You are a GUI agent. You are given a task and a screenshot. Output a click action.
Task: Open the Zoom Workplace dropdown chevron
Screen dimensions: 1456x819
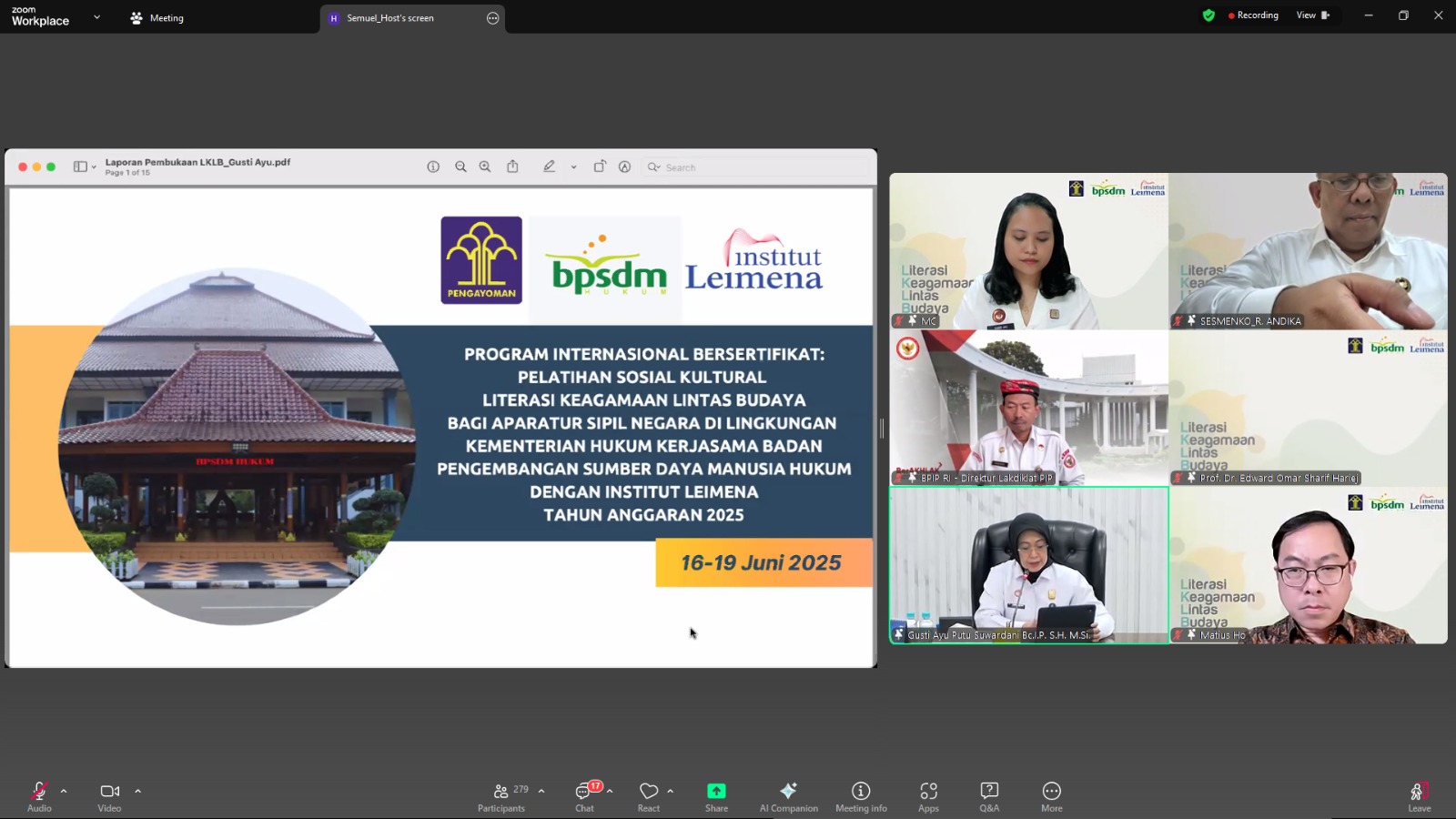[96, 17]
